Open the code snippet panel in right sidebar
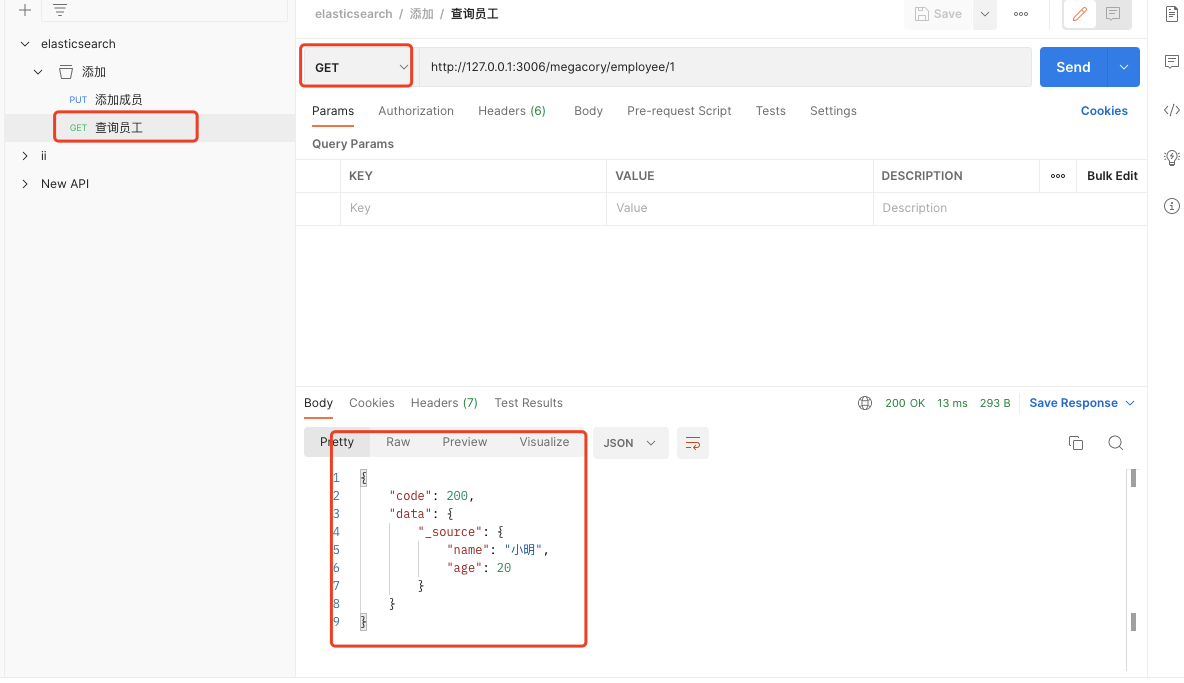The width and height of the screenshot is (1184, 683). pos(1171,110)
